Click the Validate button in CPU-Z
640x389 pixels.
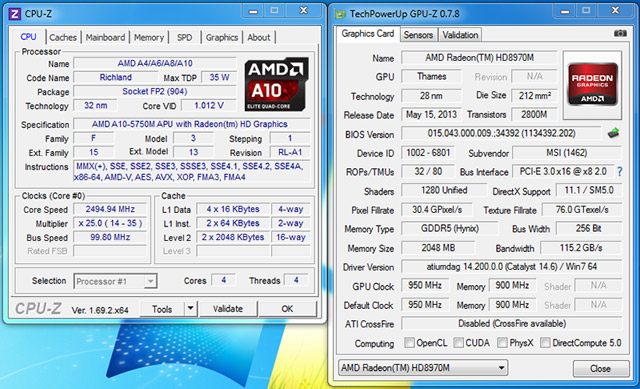pyautogui.click(x=228, y=309)
